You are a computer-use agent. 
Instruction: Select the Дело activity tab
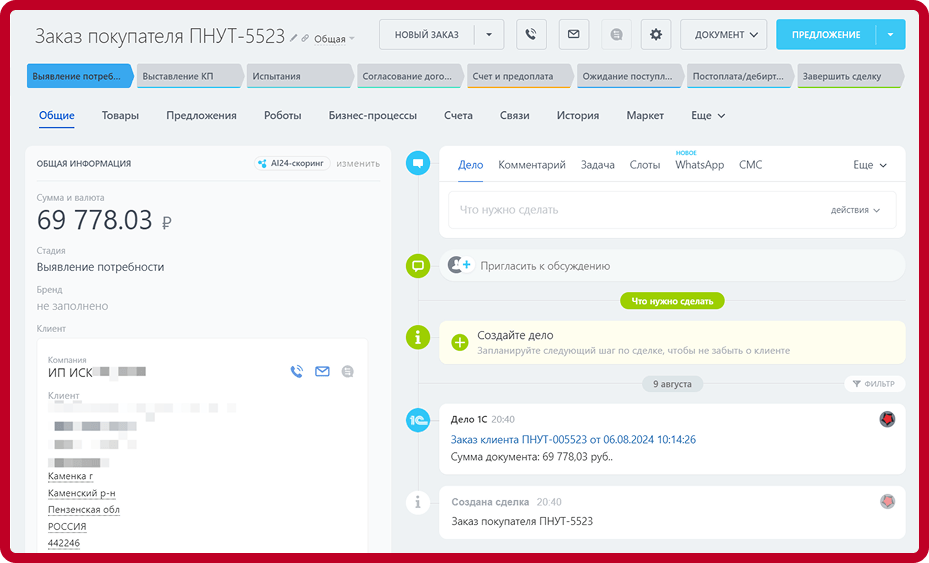coord(470,165)
